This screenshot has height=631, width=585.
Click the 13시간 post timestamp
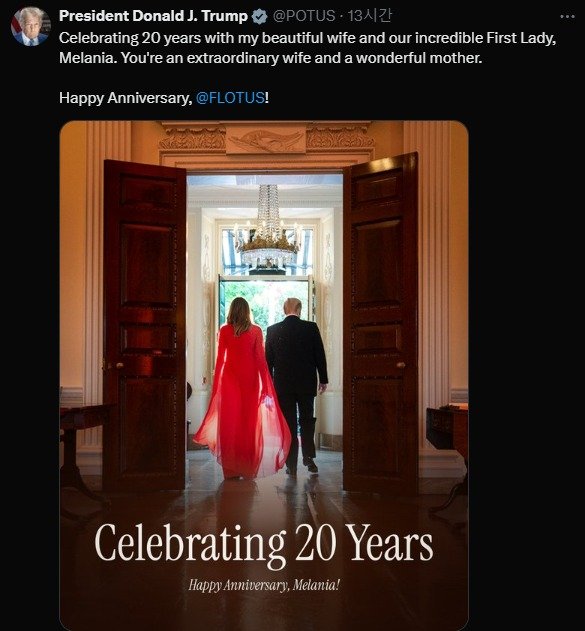click(x=369, y=16)
